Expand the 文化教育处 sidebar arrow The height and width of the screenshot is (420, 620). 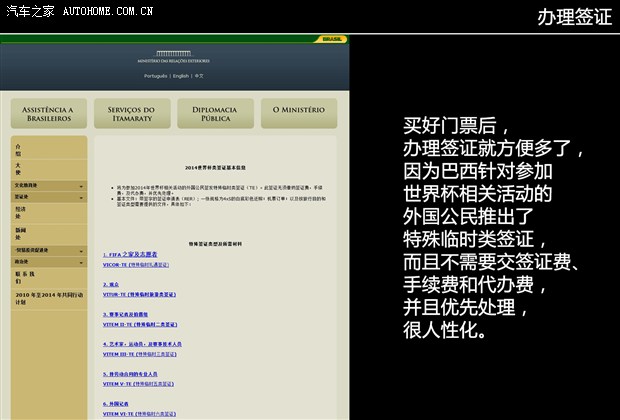pyautogui.click(x=81, y=186)
